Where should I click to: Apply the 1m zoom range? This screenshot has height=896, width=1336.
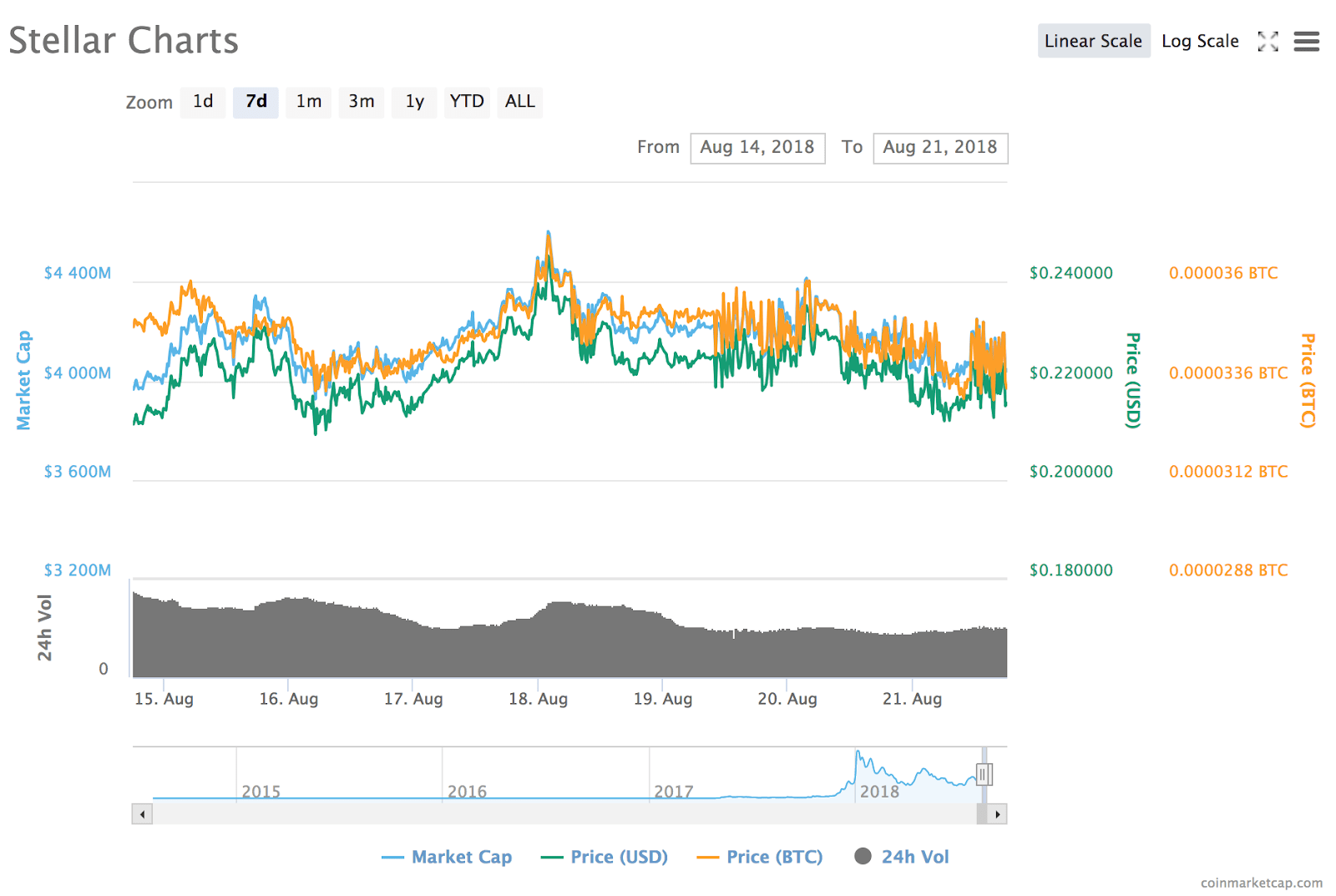pos(308,102)
